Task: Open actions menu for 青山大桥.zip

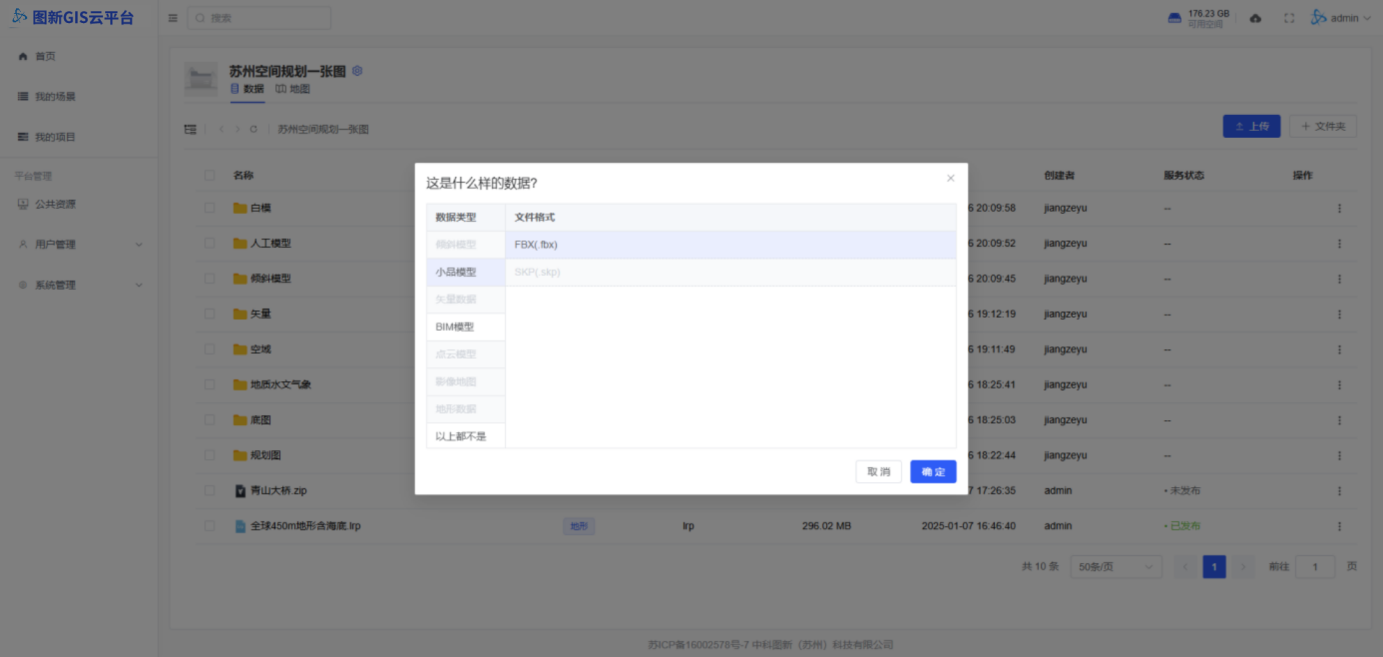Action: (1339, 491)
